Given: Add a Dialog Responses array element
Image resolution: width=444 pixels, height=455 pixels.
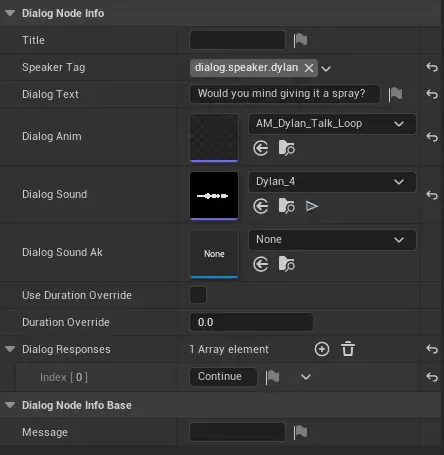Looking at the screenshot, I should click(x=322, y=349).
